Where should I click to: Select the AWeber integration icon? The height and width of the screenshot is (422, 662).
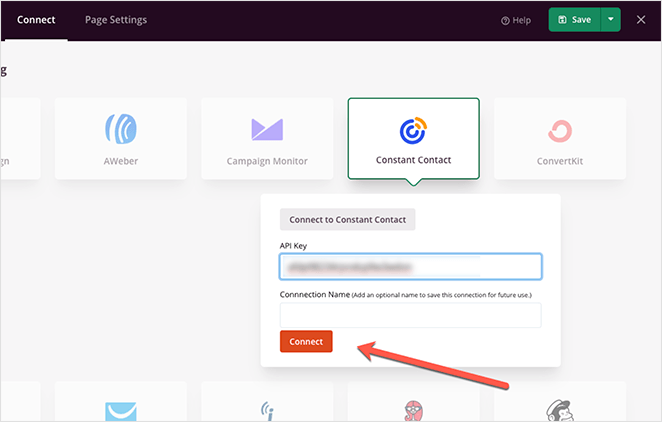(121, 129)
